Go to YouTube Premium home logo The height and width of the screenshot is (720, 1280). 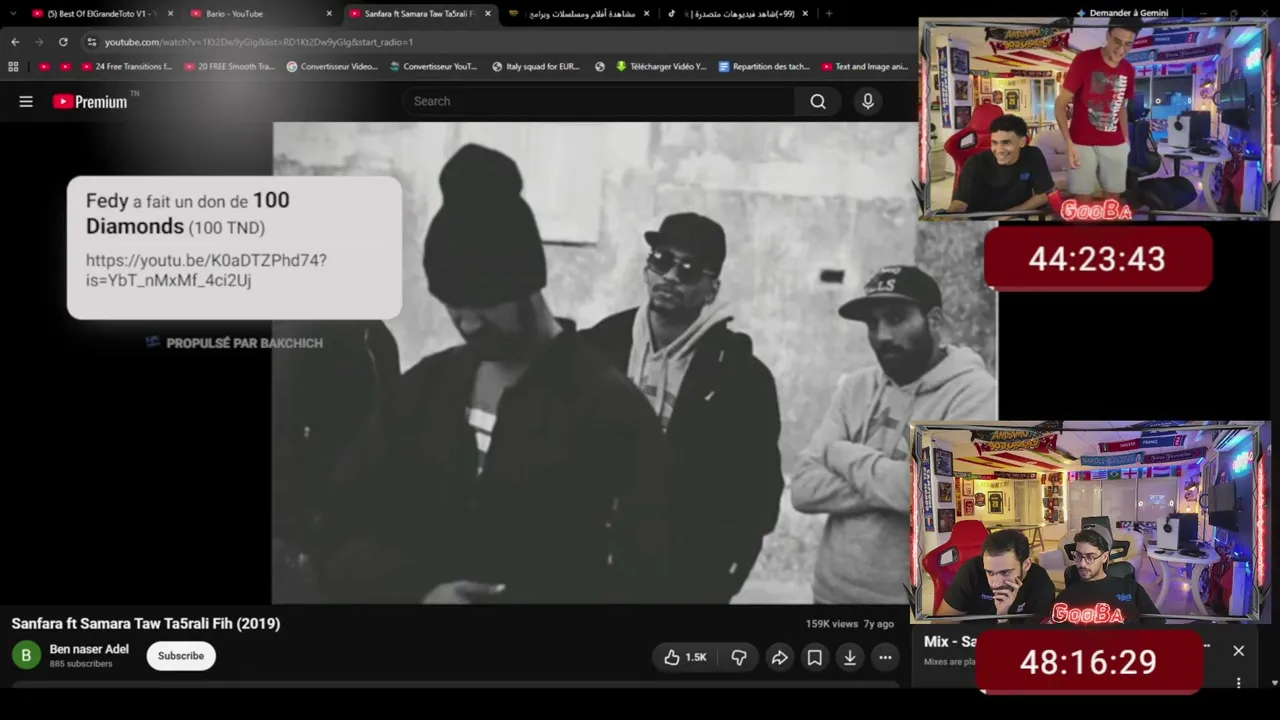coord(91,101)
